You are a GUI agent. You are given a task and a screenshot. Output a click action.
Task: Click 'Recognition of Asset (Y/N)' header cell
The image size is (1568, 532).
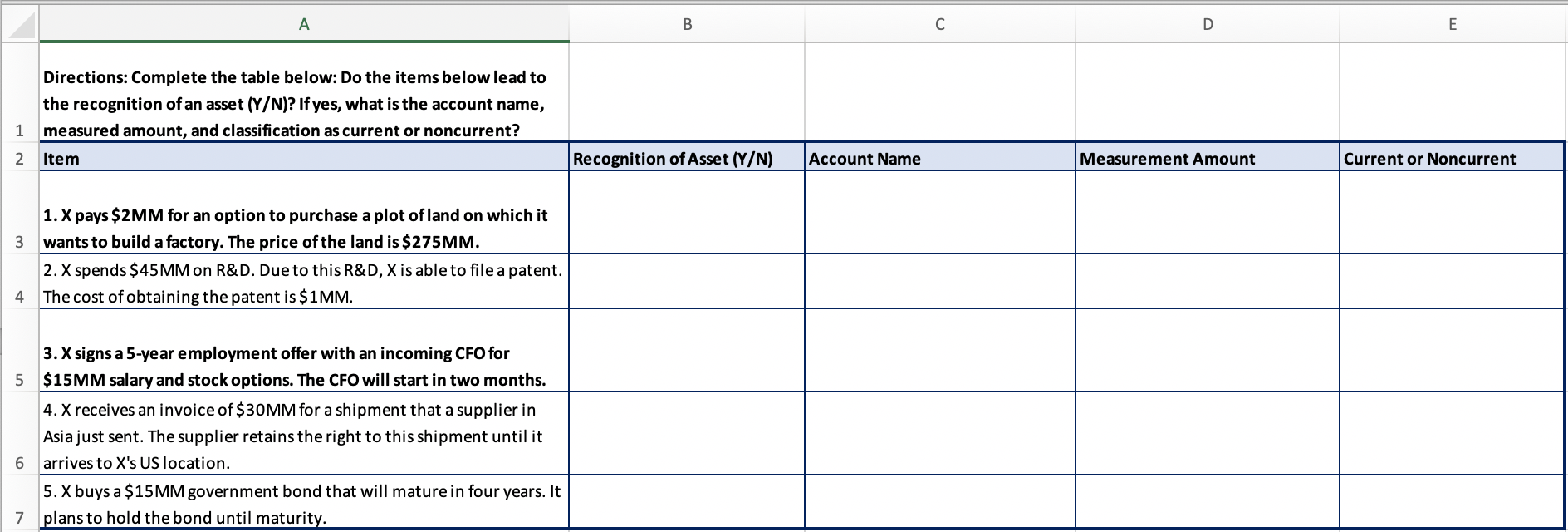[x=687, y=157]
